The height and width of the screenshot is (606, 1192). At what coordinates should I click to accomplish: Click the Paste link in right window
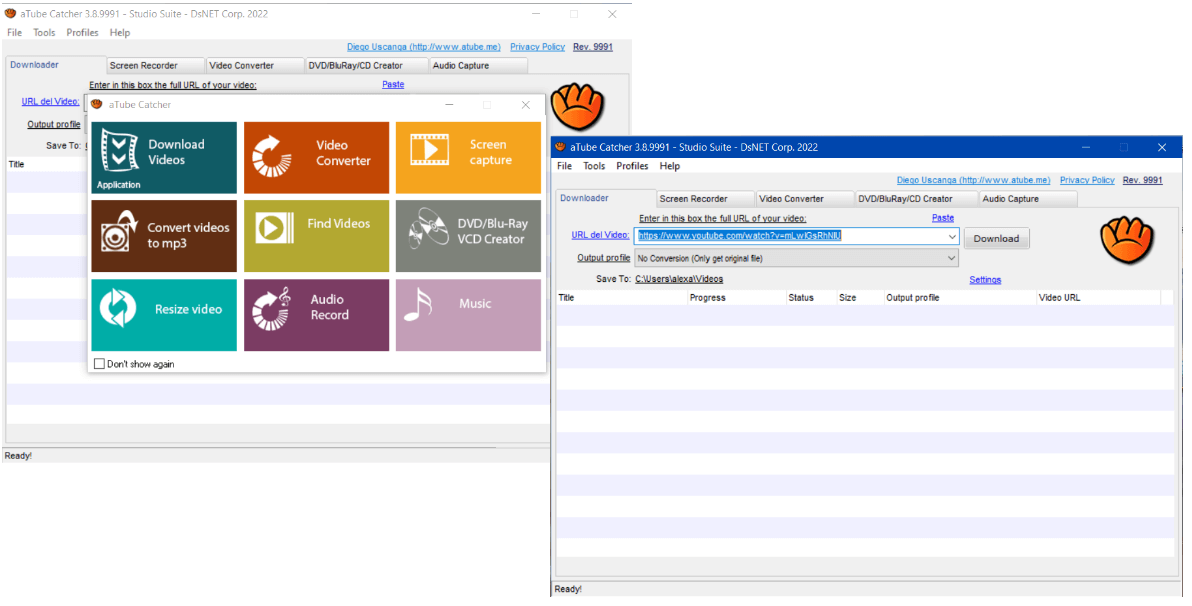click(943, 218)
